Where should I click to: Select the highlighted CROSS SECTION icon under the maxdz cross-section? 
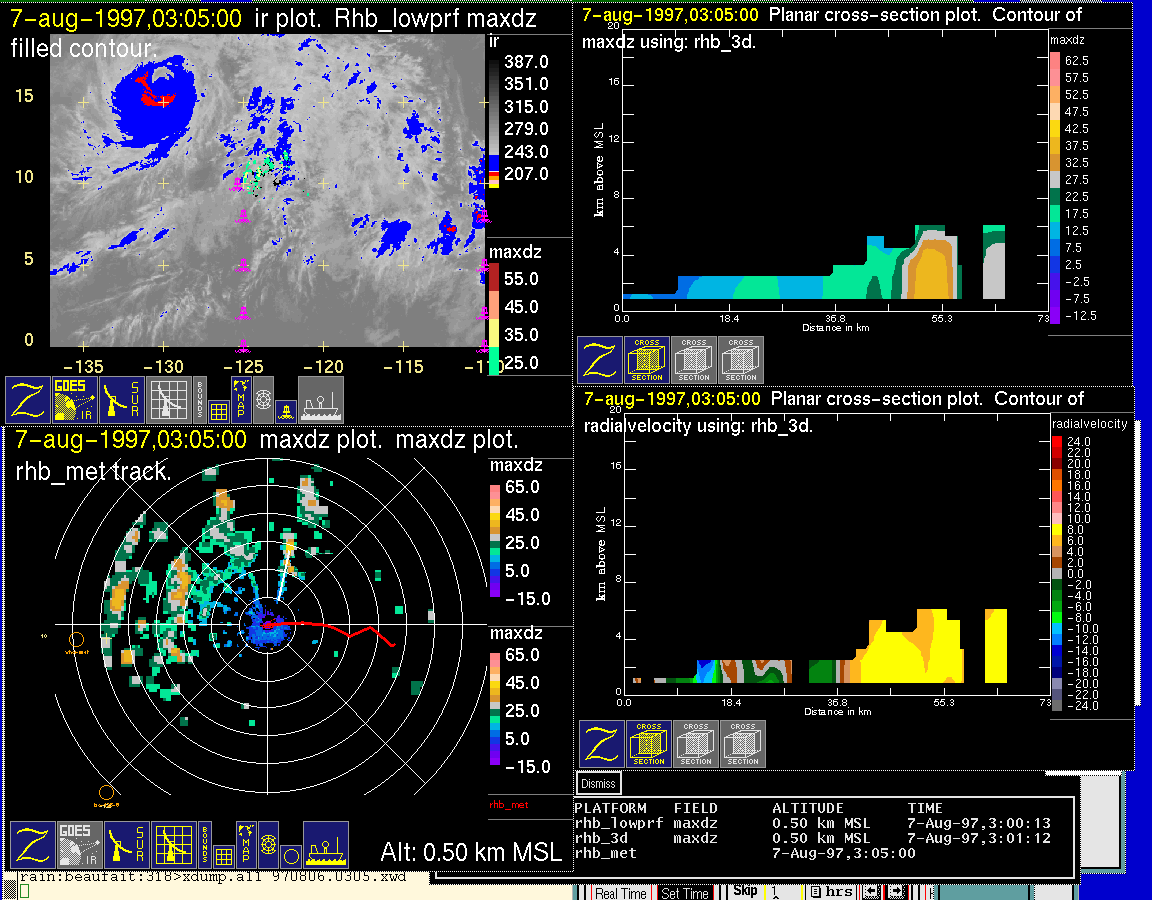647,360
